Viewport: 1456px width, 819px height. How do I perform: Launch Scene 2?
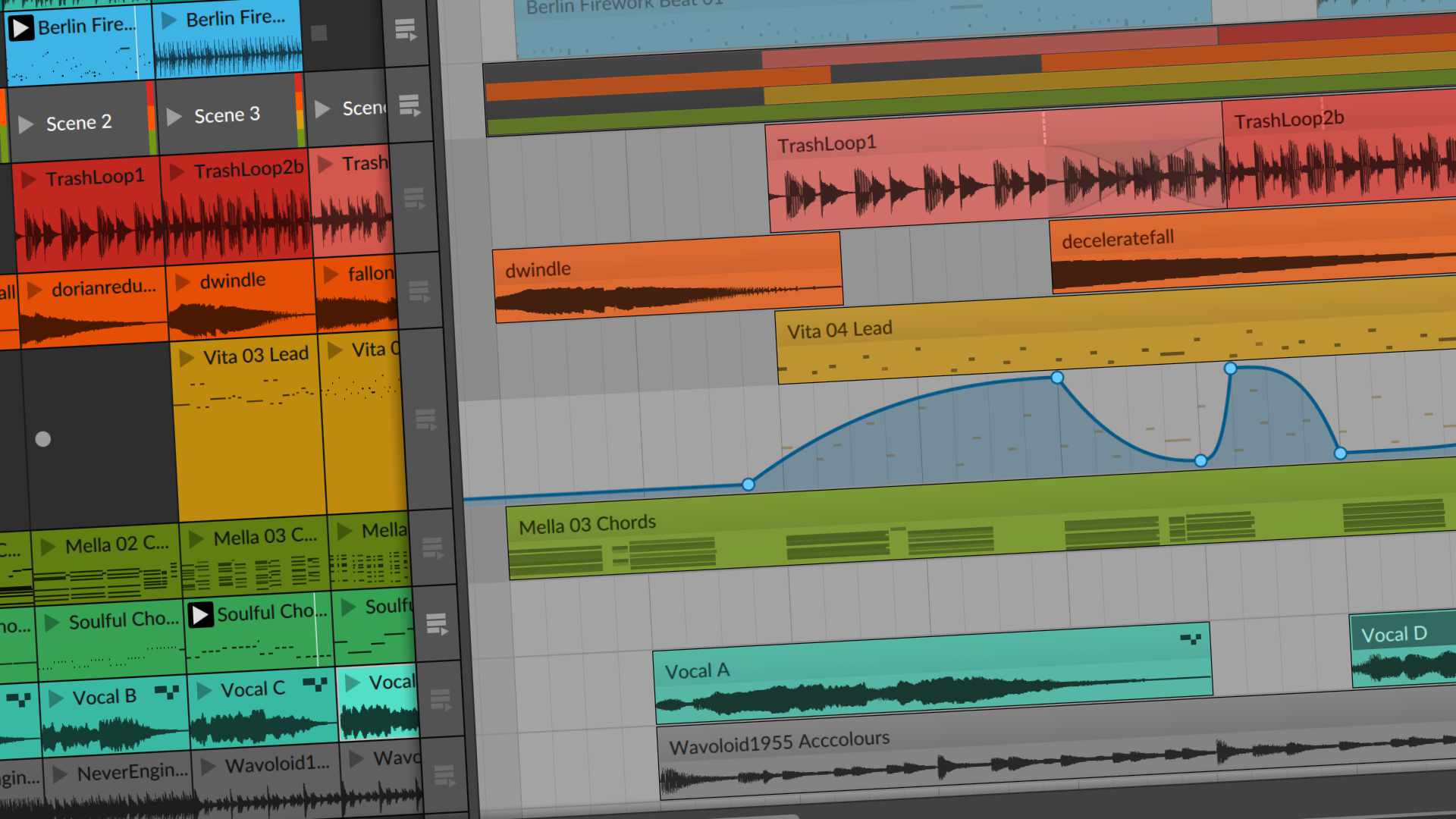point(27,124)
